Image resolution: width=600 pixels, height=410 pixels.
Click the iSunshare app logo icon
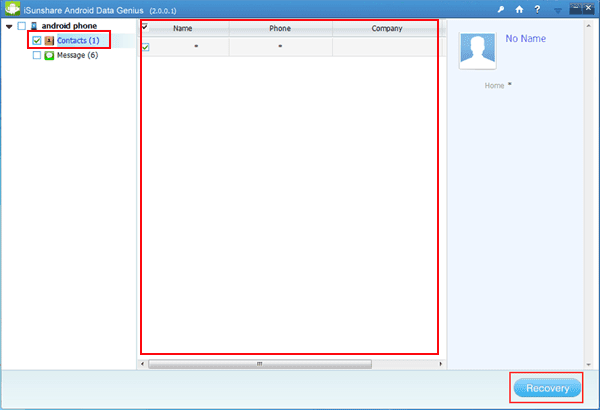point(12,8)
